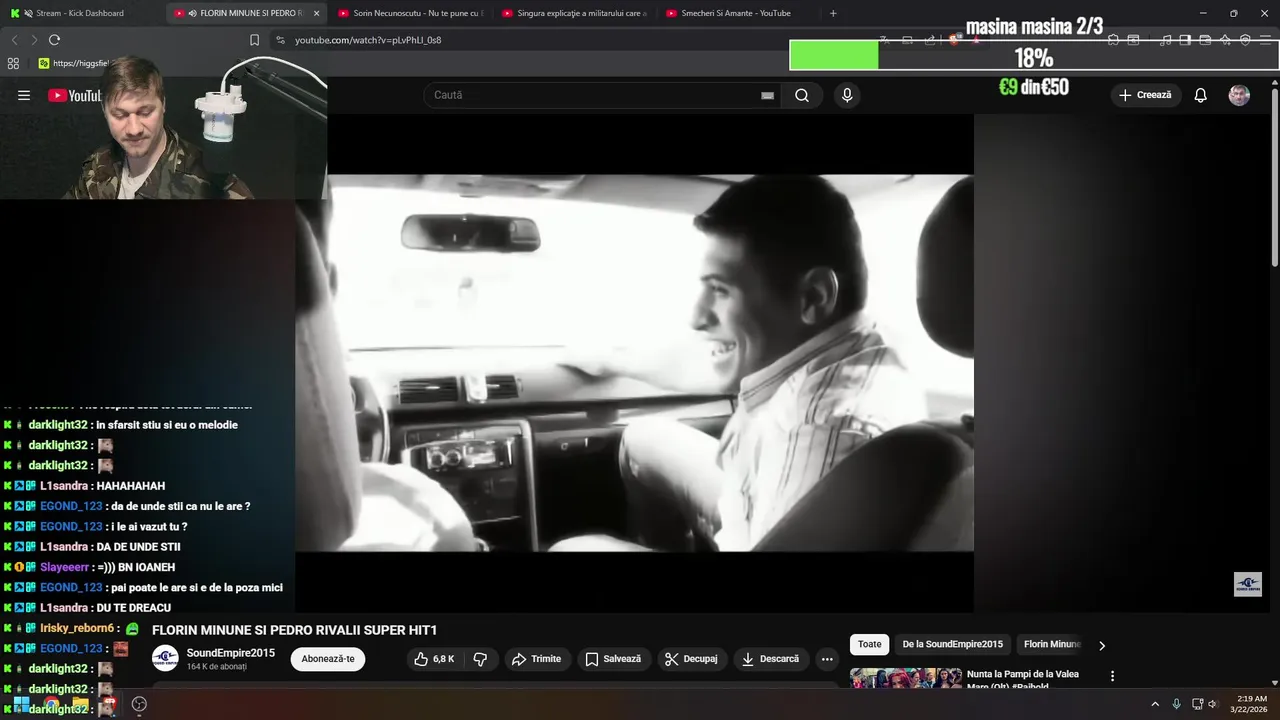The height and width of the screenshot is (720, 1280).
Task: Open File Explorer from the taskbar
Action: pyautogui.click(x=80, y=704)
